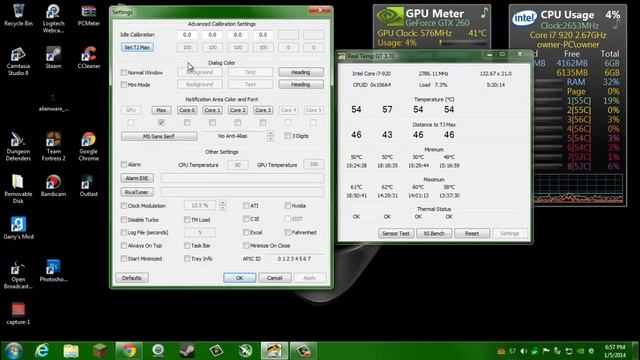640x360 pixels.
Task: Open the Recycle Bin desktop icon
Action: [18, 16]
